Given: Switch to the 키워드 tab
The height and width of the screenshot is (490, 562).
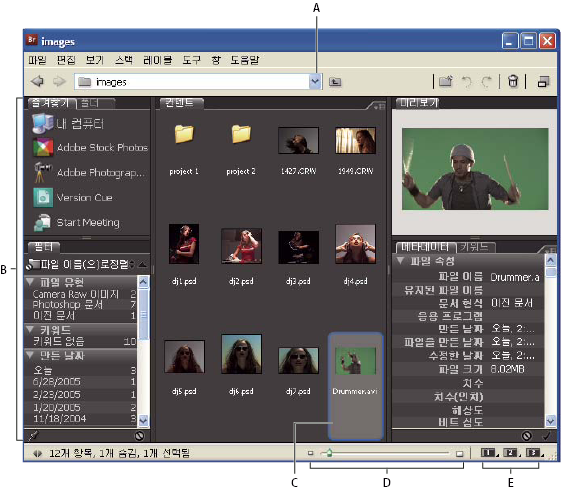Looking at the screenshot, I should tap(475, 247).
